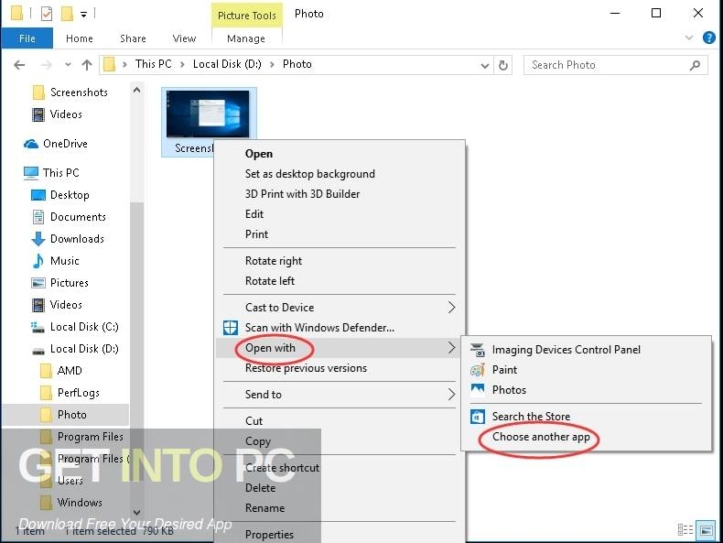Switch to the View ribbon tab
The height and width of the screenshot is (543, 723).
pyautogui.click(x=184, y=38)
